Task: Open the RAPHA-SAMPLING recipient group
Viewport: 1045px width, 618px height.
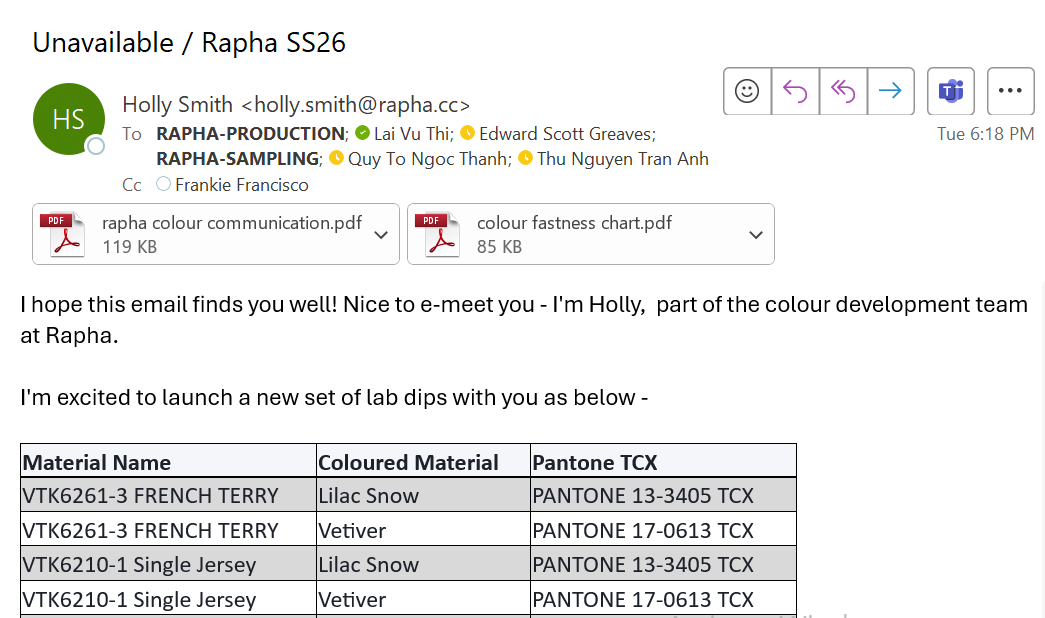Action: [237, 159]
